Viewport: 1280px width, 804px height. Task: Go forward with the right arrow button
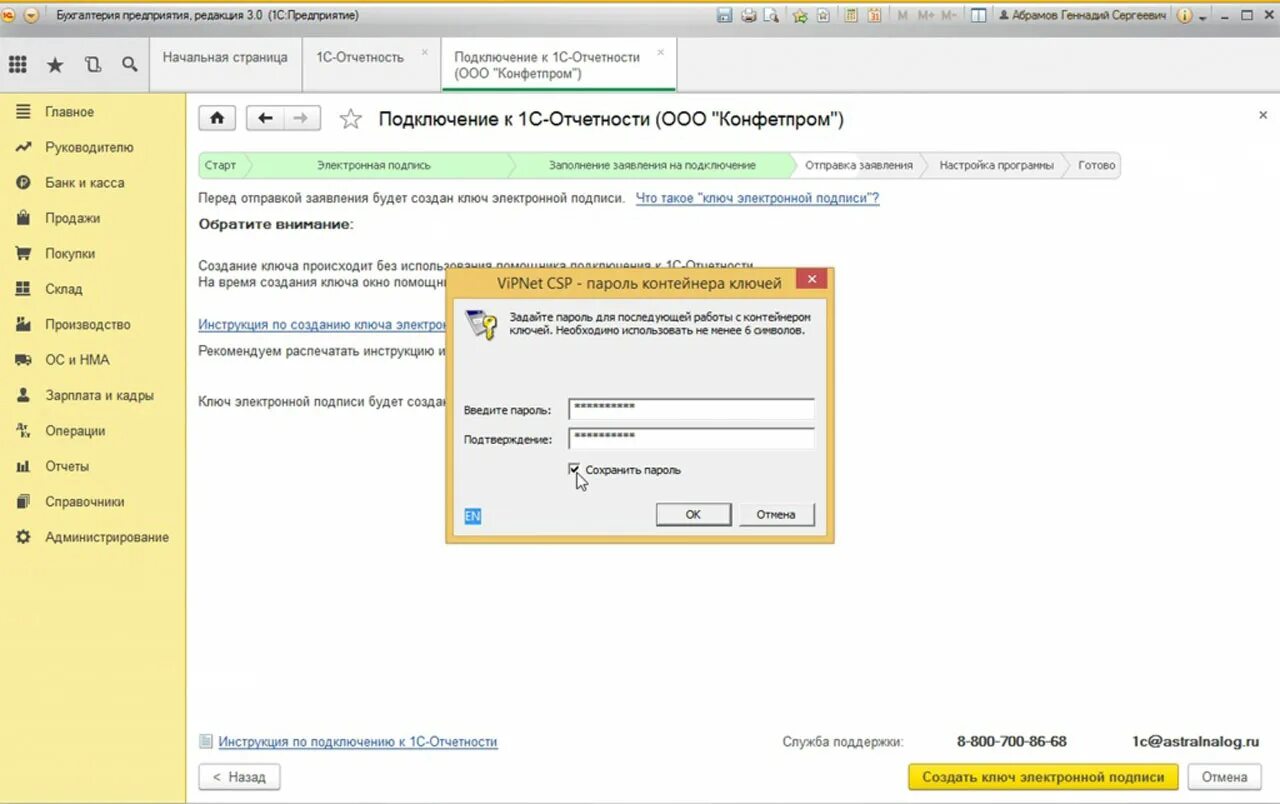[x=302, y=118]
